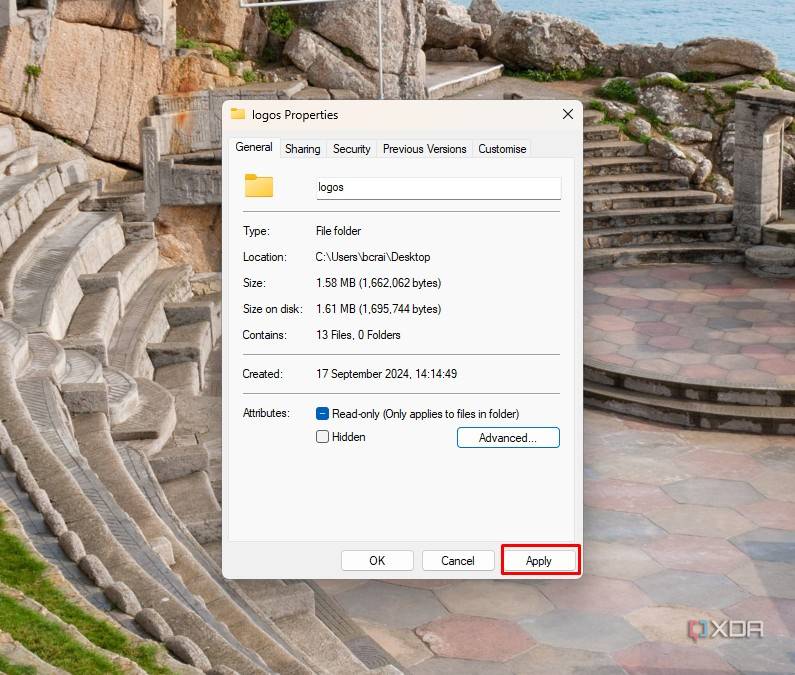Toggle the Read-only attribute checkbox
The width and height of the screenshot is (795, 675).
coord(322,414)
